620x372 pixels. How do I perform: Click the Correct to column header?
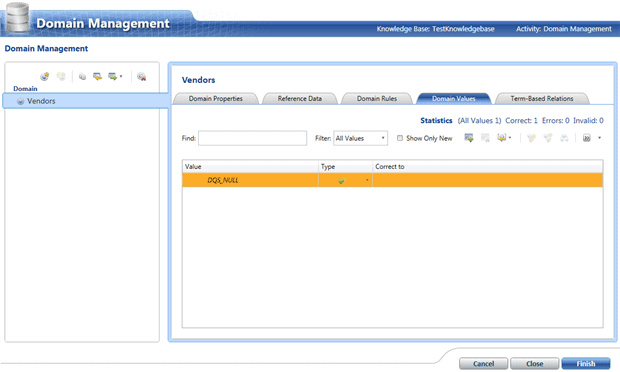point(488,166)
